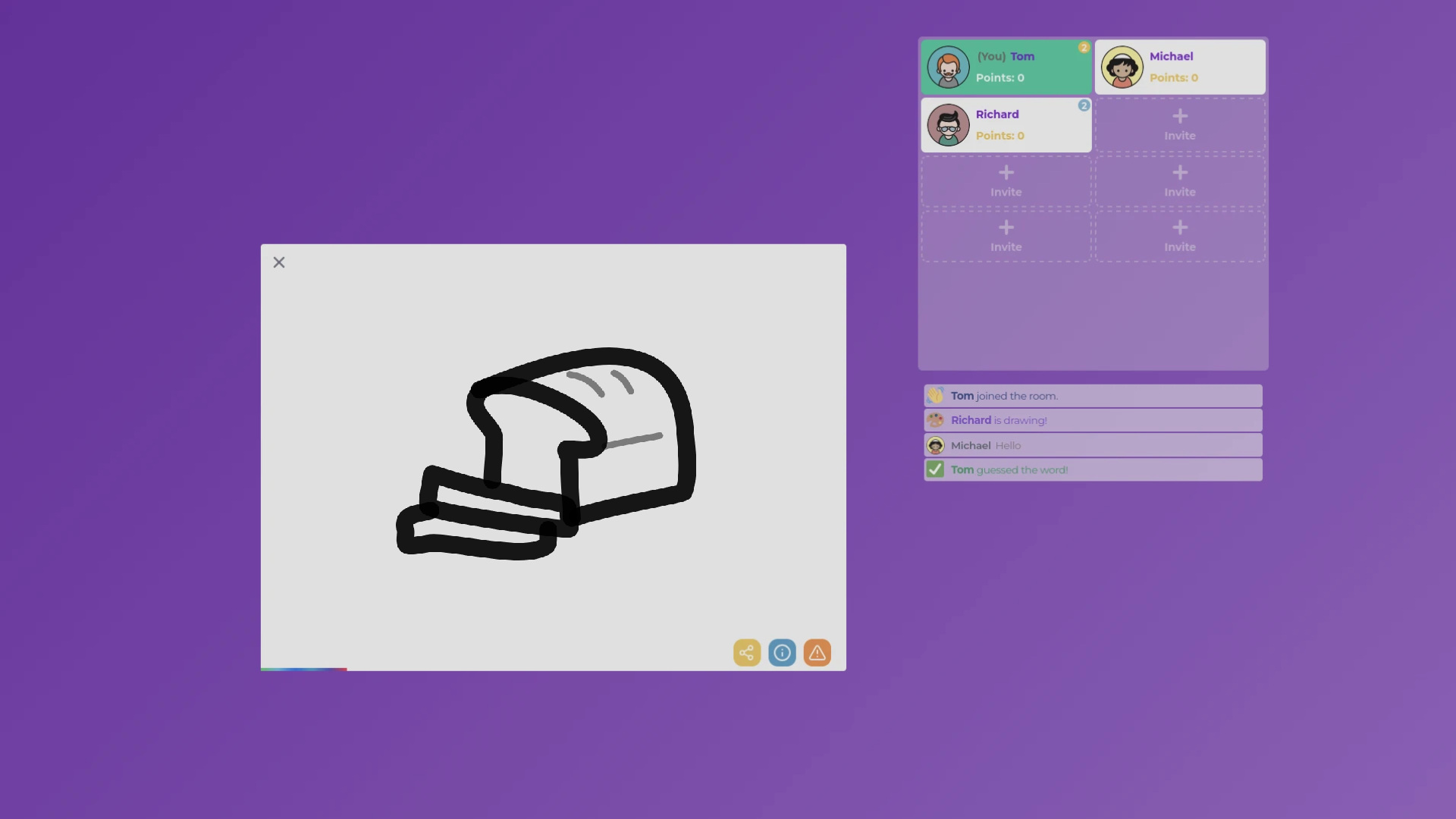Open the drawing info with the info icon

coord(782,652)
